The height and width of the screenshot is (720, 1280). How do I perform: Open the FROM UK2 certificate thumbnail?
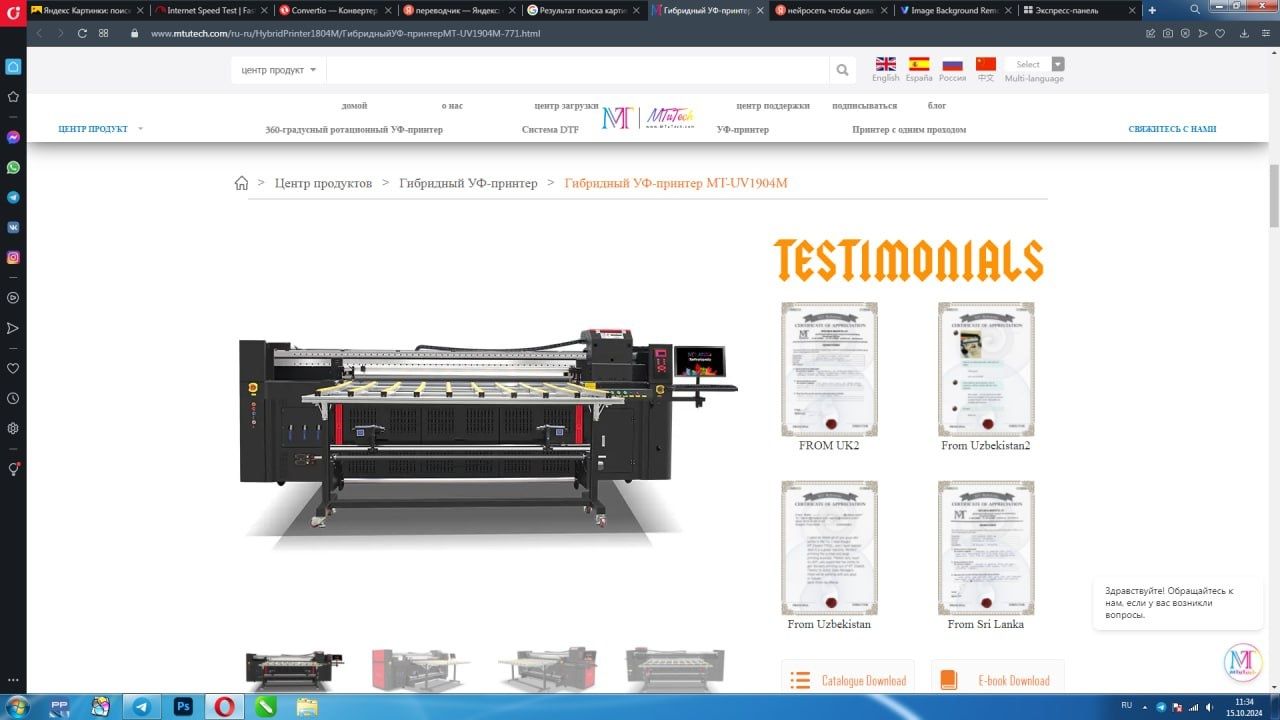829,369
